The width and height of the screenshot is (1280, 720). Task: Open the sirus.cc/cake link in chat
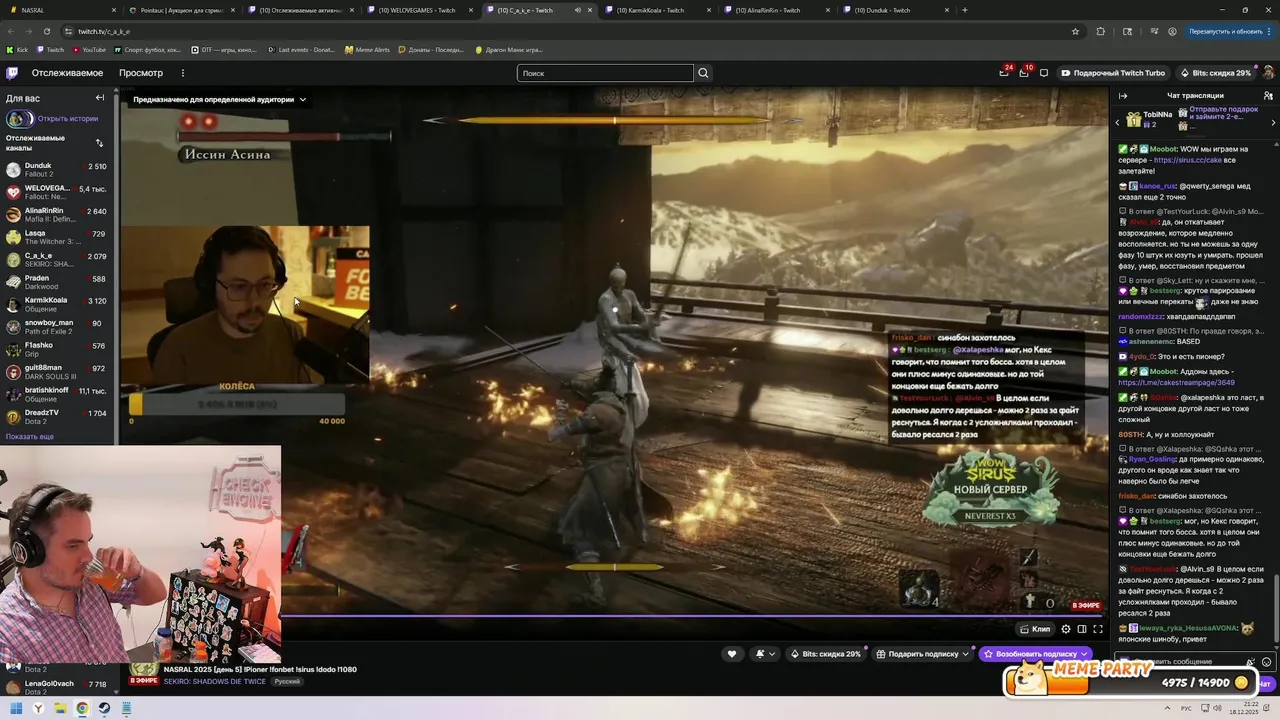click(1188, 160)
